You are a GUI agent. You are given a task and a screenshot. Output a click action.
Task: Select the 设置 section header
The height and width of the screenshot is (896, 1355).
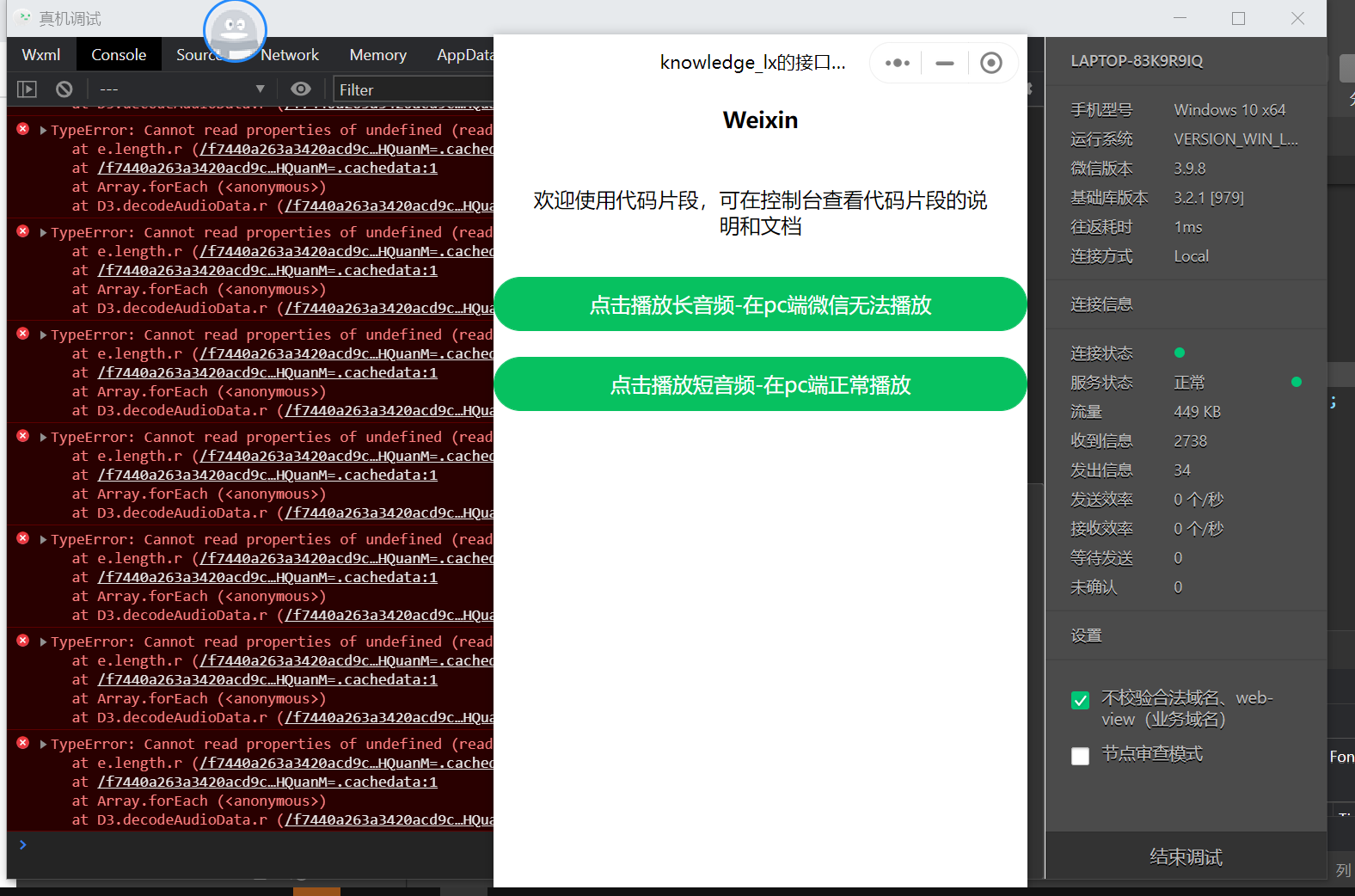coord(1087,635)
